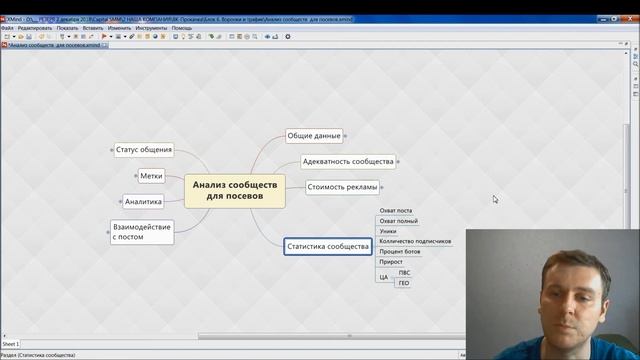
Task: Click the ПВС subtopic
Action: [x=404, y=273]
